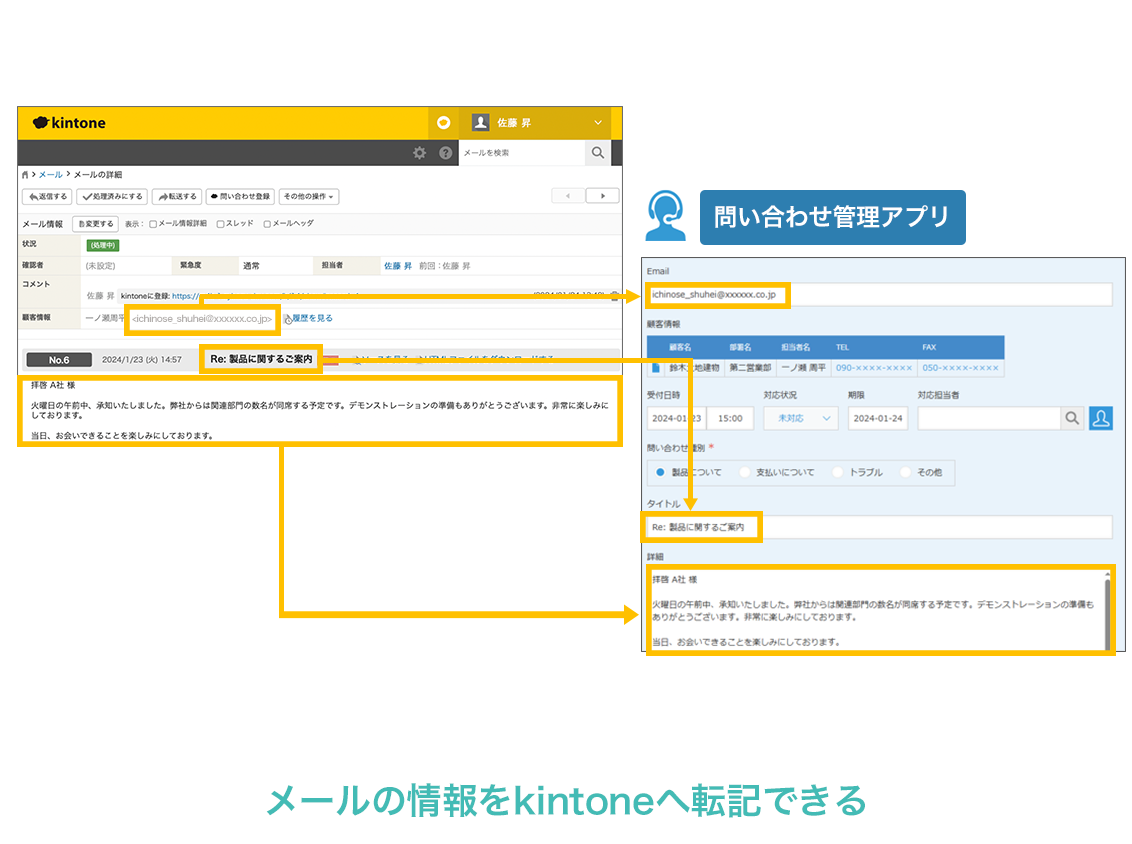Expand the その他の操作 dropdown
The height and width of the screenshot is (844, 1132).
(309, 197)
